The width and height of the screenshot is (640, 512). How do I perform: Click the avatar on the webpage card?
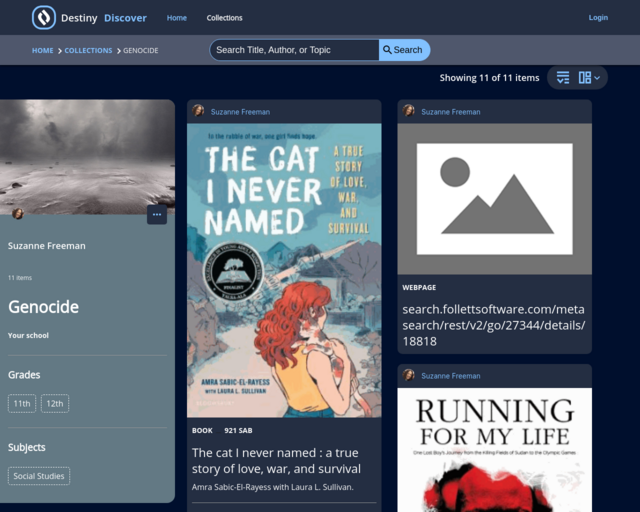(x=409, y=110)
